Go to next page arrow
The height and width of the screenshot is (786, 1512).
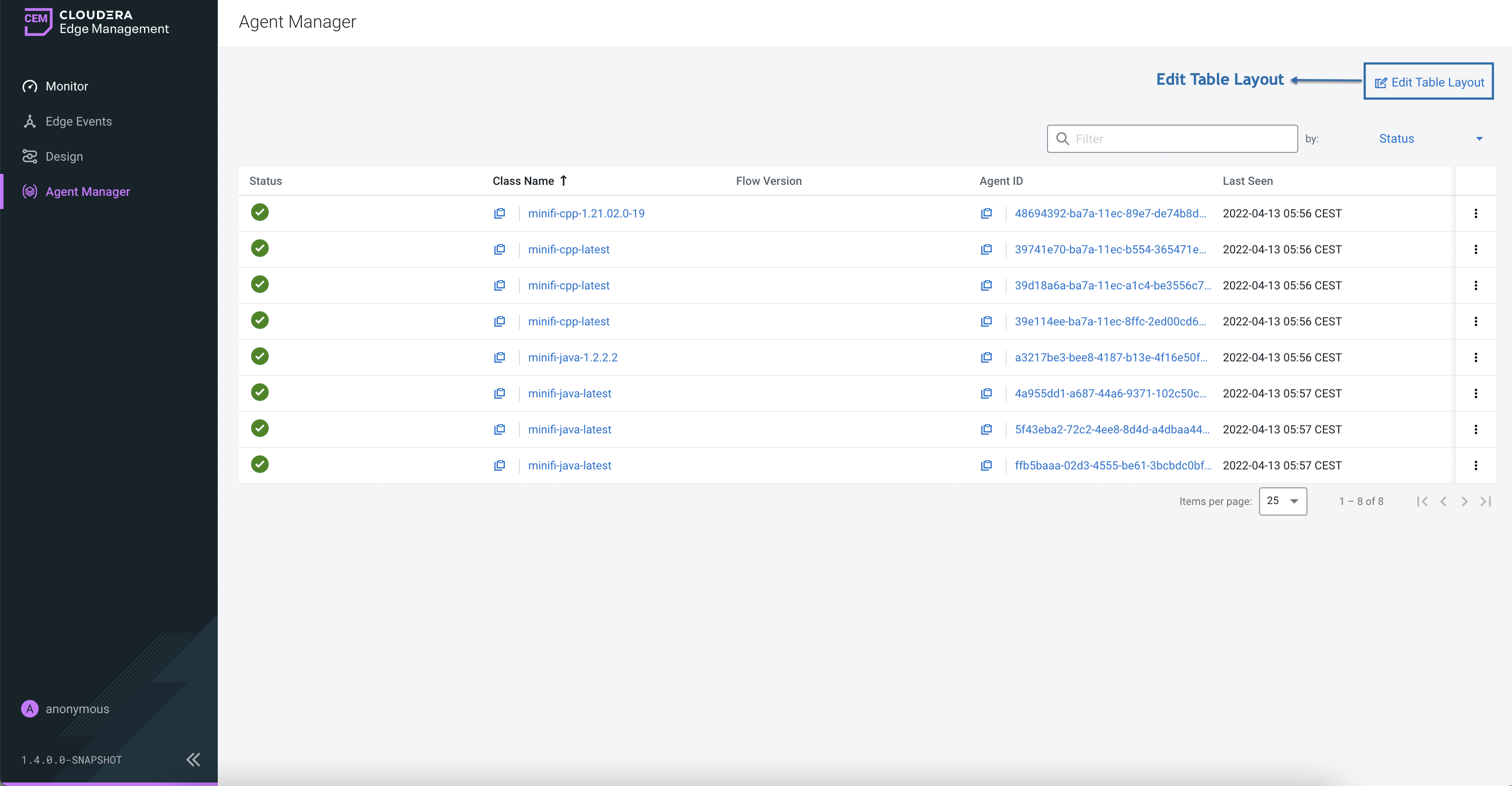pyautogui.click(x=1465, y=501)
